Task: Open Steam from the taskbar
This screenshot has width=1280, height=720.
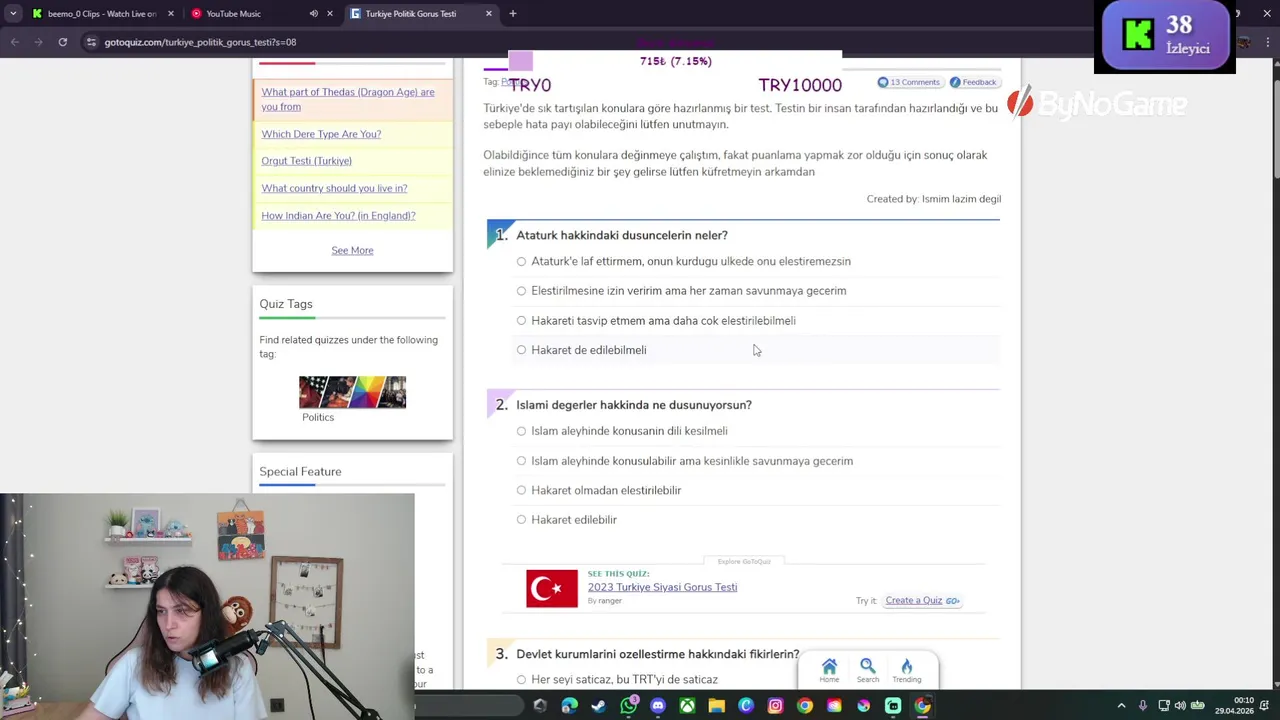Action: [x=599, y=706]
